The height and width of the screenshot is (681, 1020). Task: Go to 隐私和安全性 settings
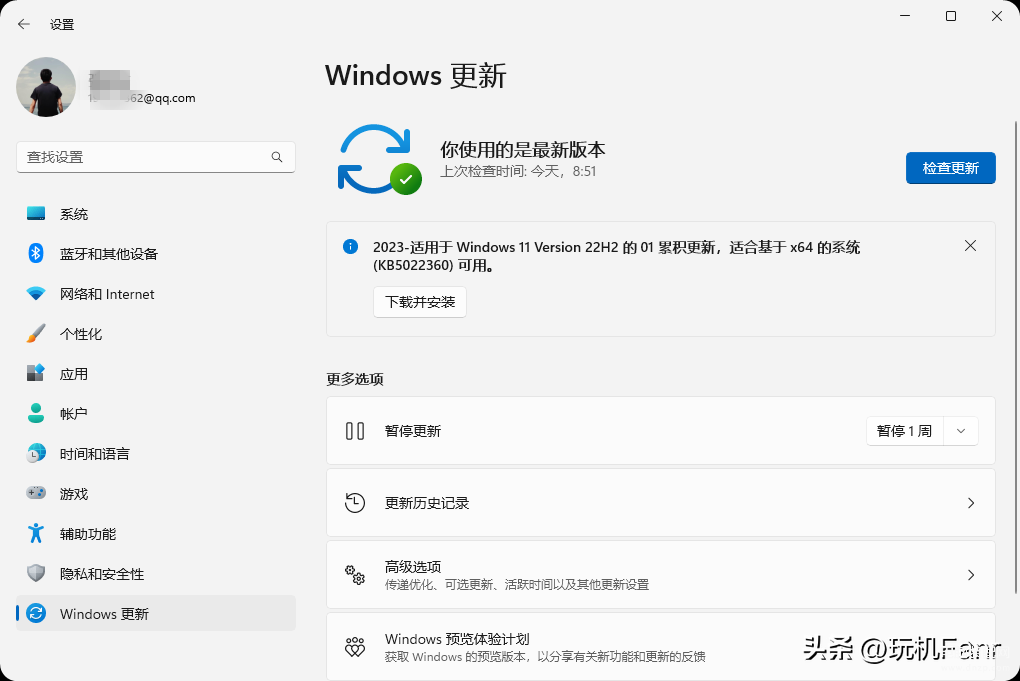pyautogui.click(x=155, y=574)
